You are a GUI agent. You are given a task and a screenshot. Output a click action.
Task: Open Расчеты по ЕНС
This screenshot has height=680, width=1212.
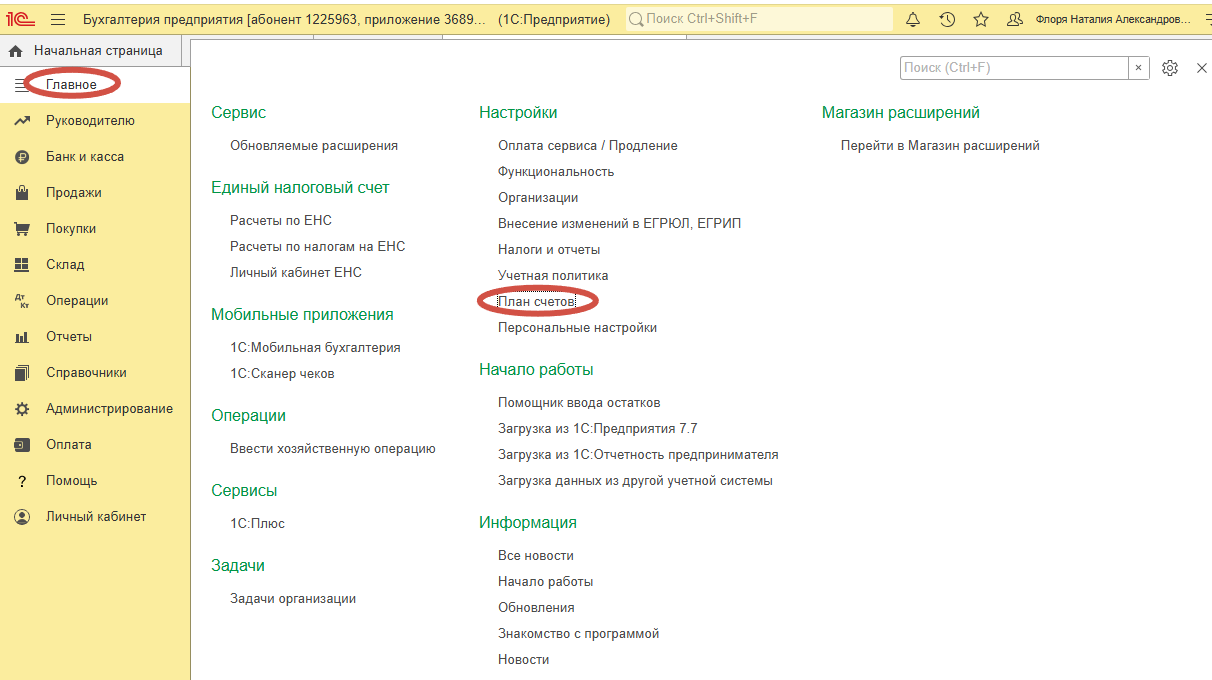[280, 220]
